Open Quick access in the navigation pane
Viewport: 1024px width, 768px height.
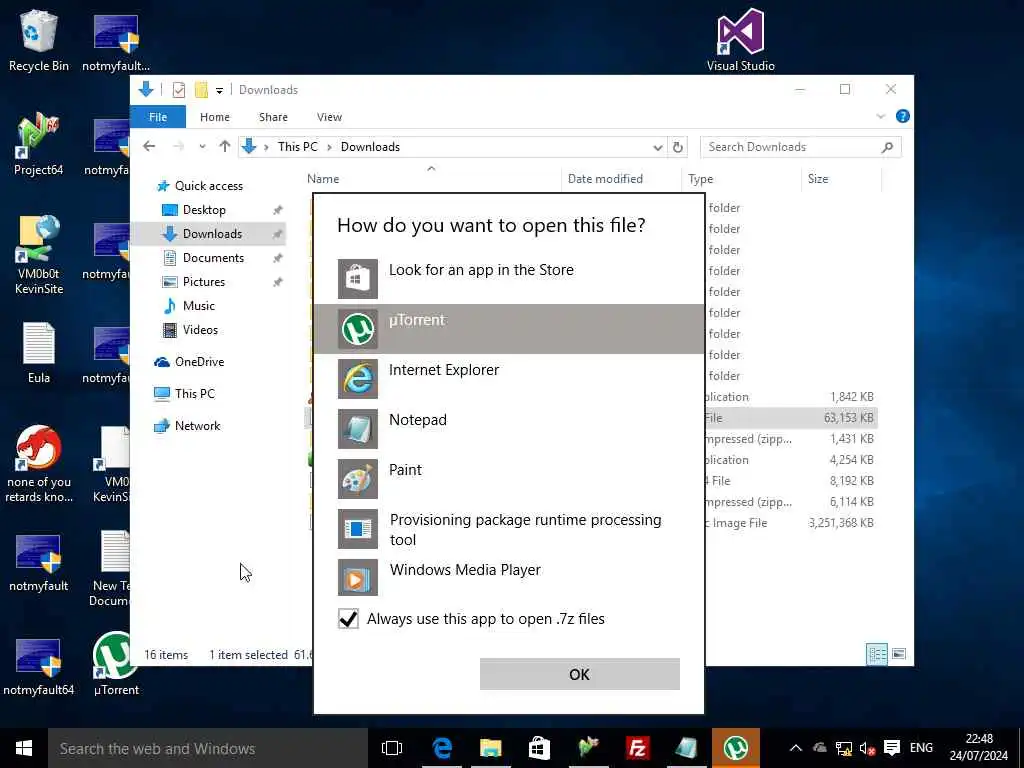[x=208, y=186]
